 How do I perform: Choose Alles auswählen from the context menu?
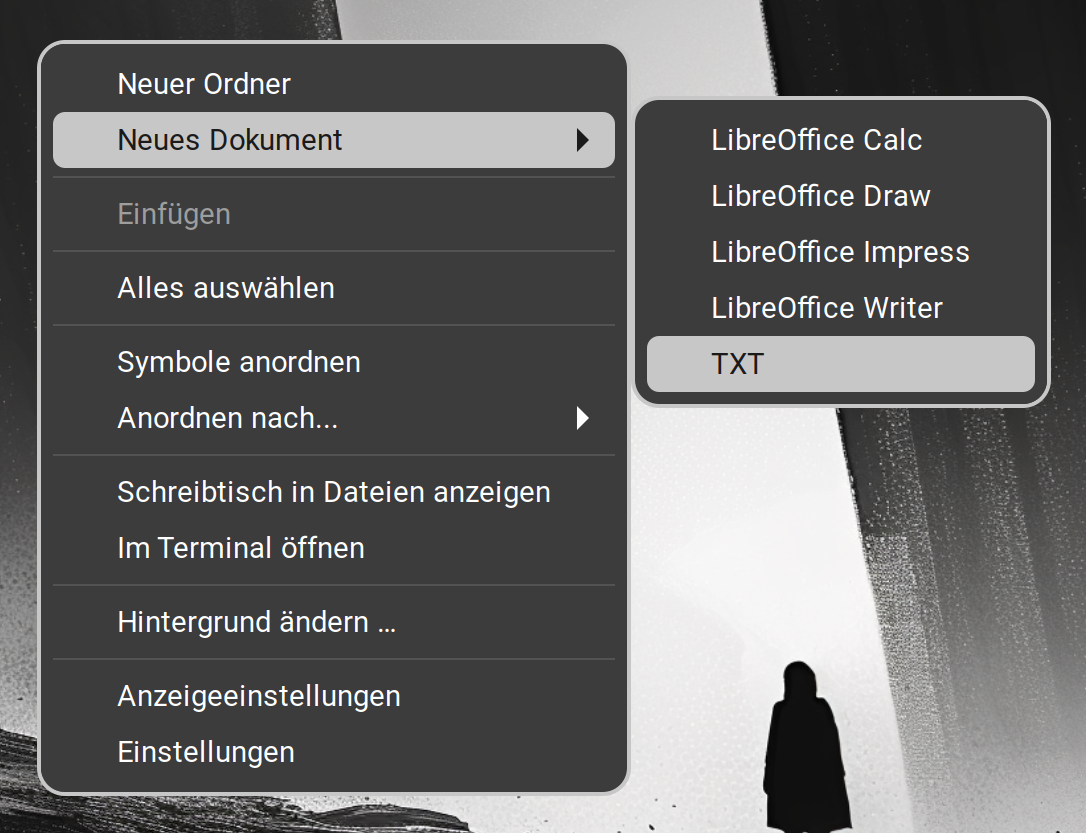pos(226,288)
